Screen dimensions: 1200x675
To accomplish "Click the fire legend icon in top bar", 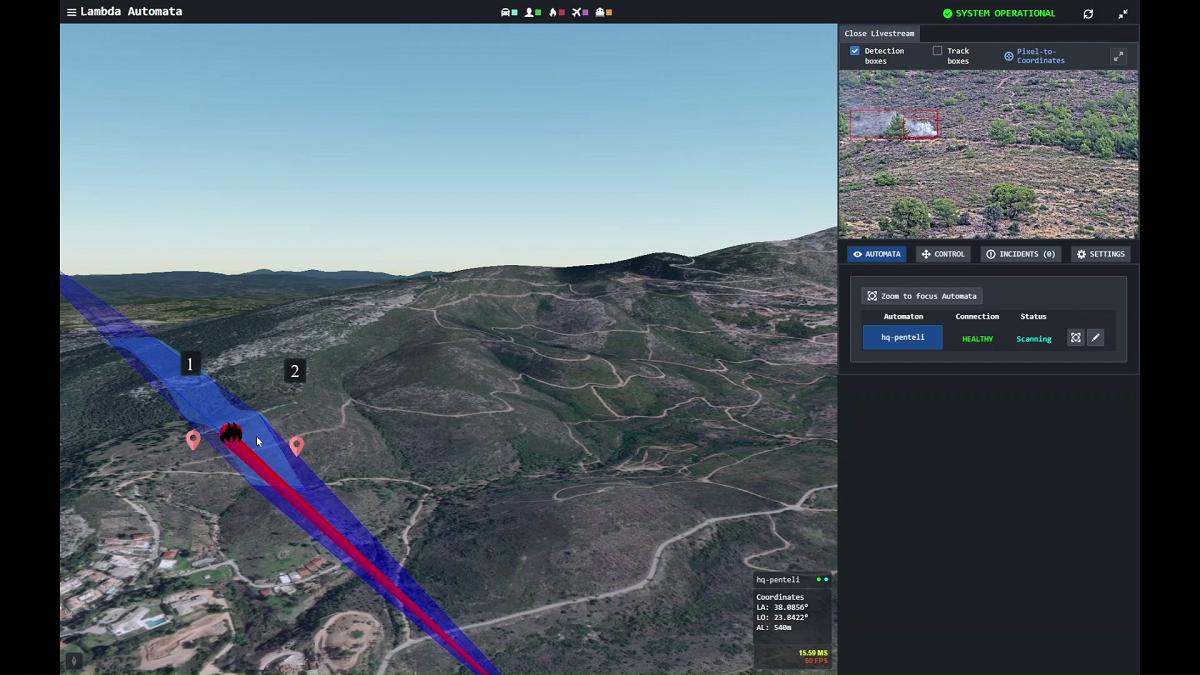I will pos(553,13).
